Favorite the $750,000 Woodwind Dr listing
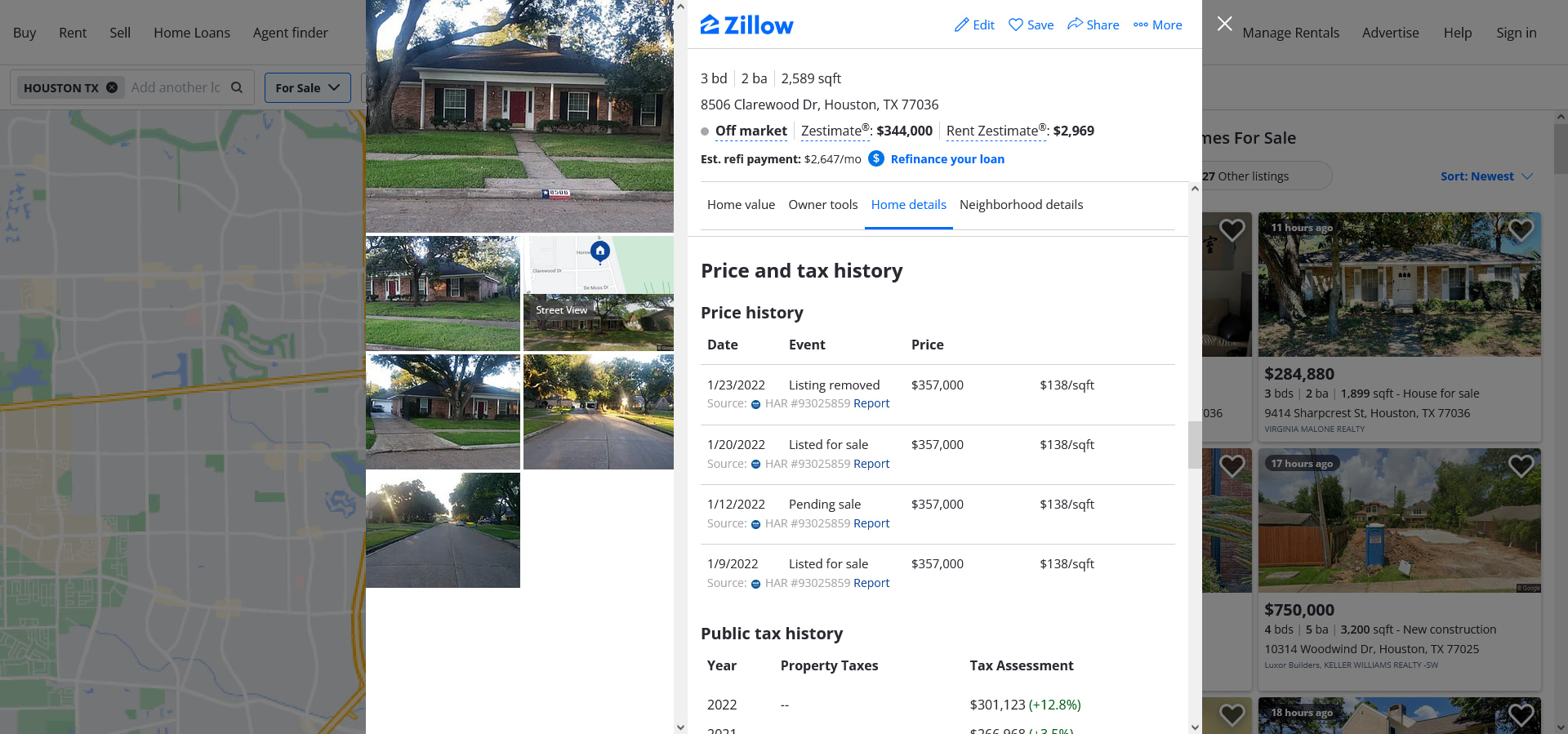 tap(1521, 466)
